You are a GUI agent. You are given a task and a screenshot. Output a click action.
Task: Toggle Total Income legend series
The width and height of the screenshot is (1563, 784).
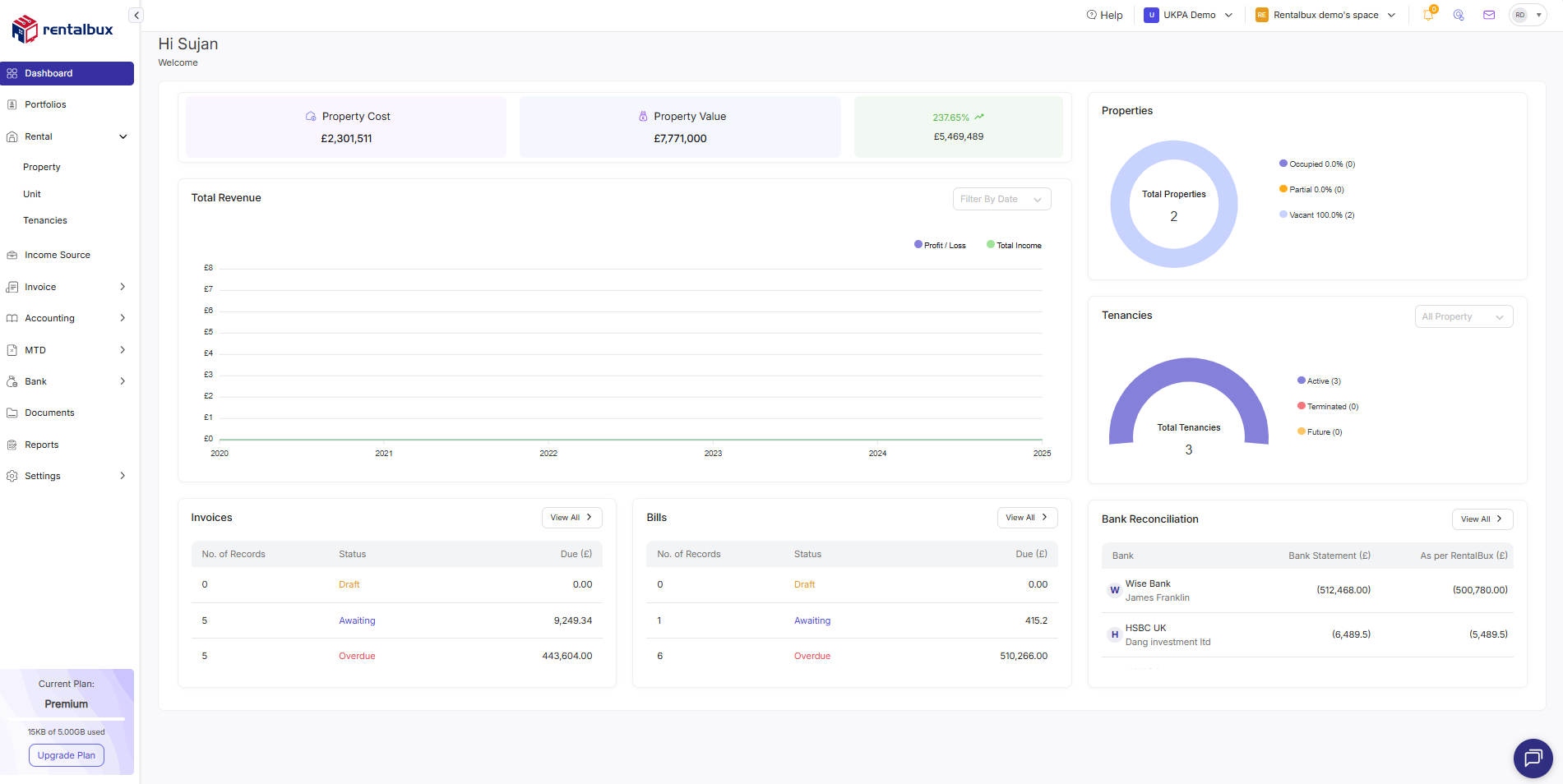[x=1014, y=245]
